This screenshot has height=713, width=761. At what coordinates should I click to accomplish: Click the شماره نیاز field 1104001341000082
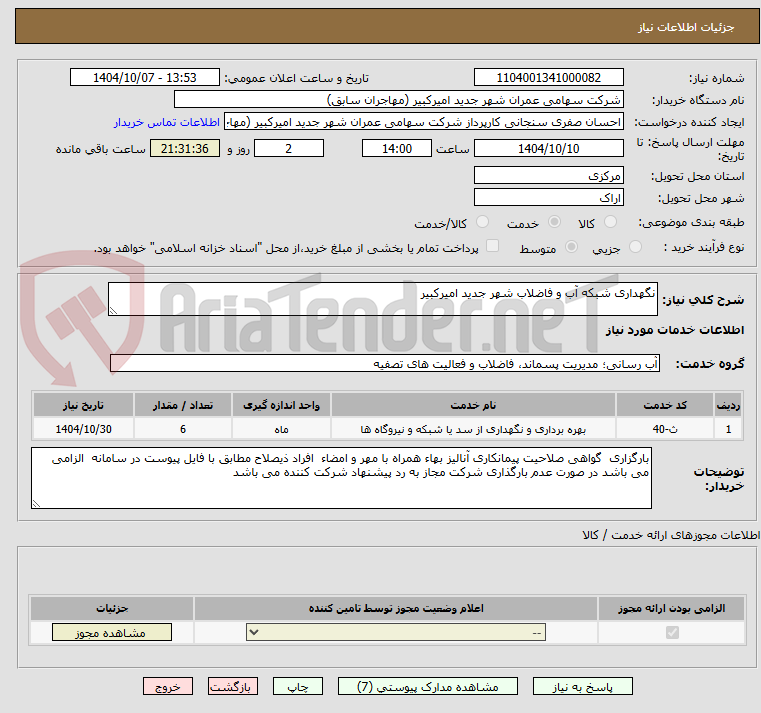click(x=548, y=78)
